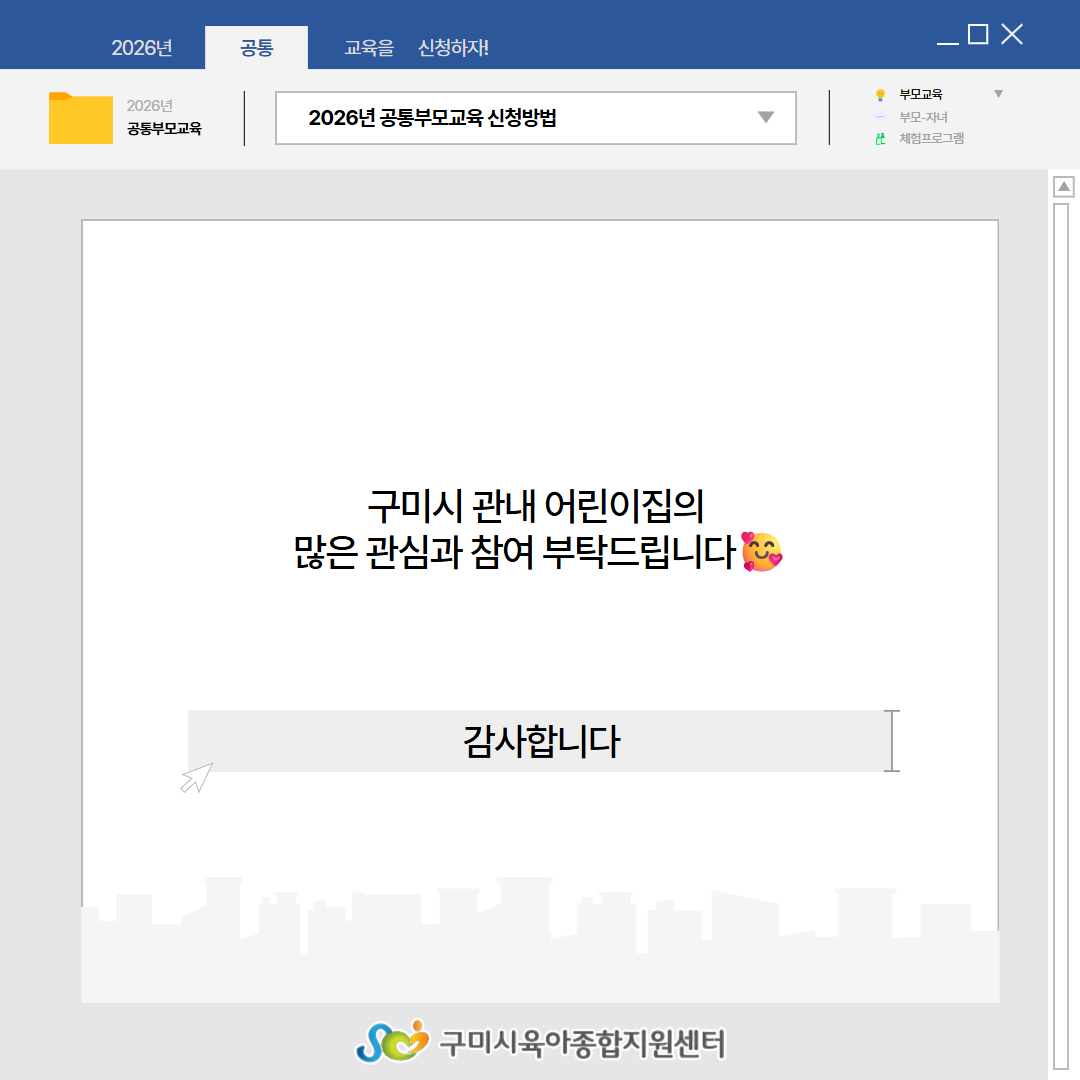The width and height of the screenshot is (1080, 1080).
Task: Click the 신청하자! tab label
Action: tap(453, 48)
